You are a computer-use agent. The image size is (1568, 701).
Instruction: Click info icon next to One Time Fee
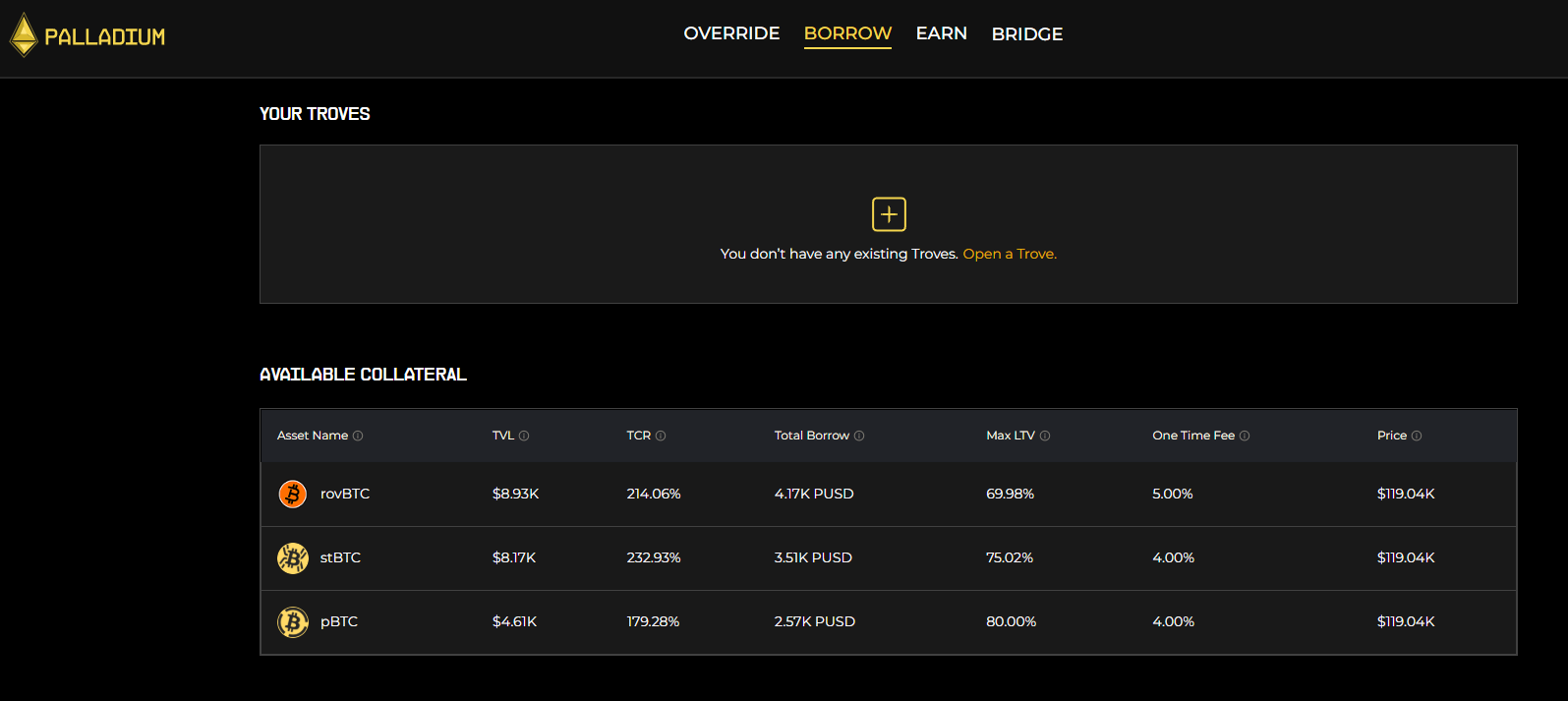tap(1245, 436)
